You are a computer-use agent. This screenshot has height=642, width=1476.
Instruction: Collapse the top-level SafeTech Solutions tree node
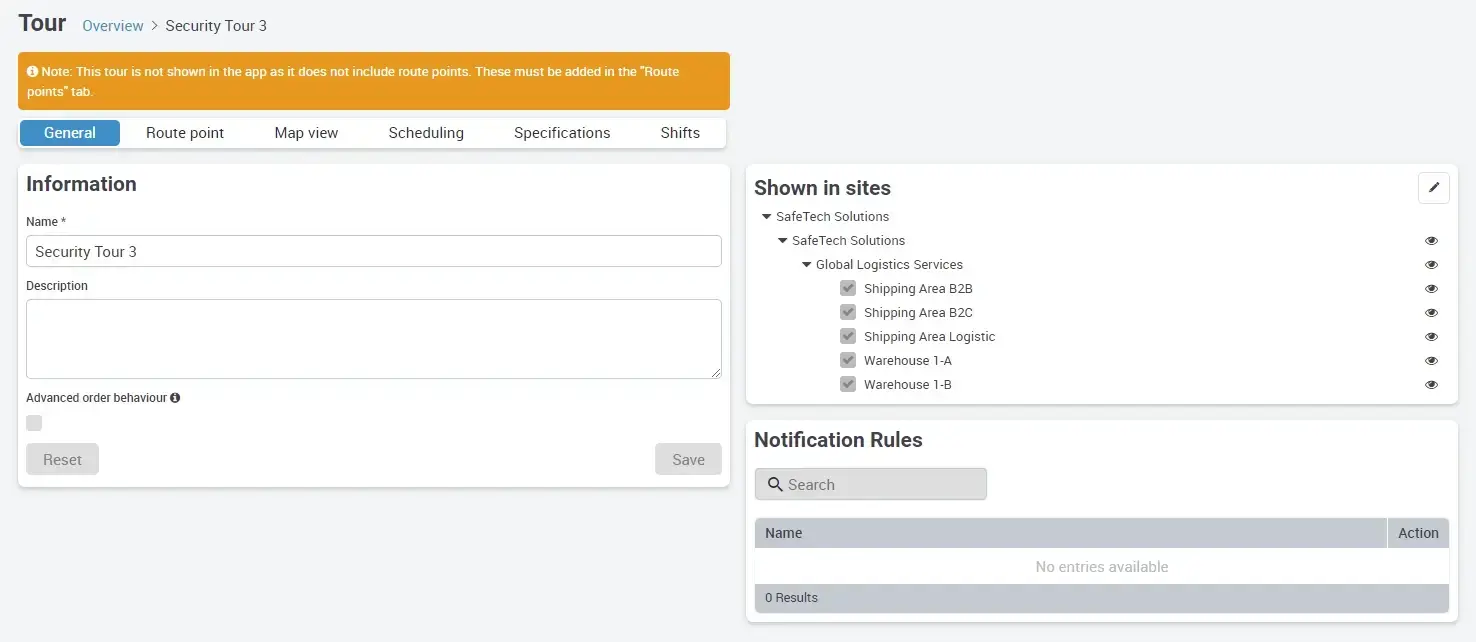pyautogui.click(x=766, y=217)
